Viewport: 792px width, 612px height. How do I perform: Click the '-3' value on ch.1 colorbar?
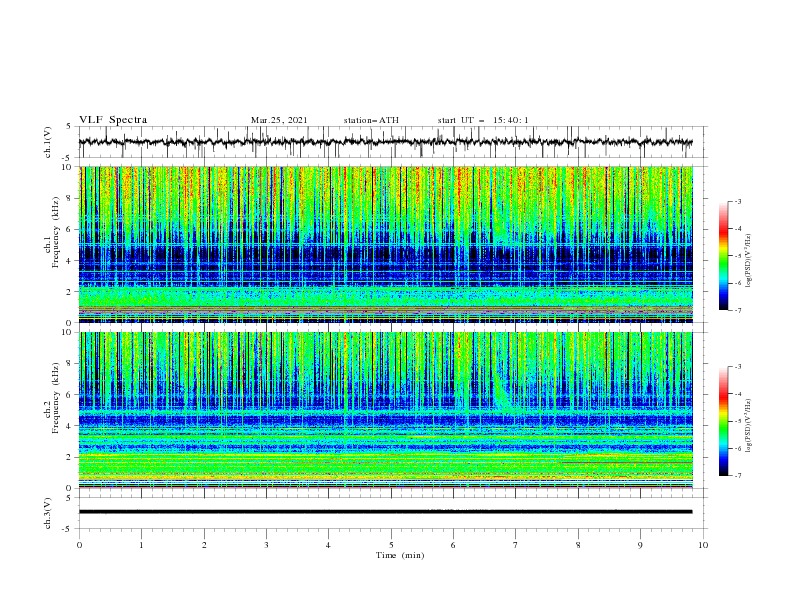pos(737,201)
